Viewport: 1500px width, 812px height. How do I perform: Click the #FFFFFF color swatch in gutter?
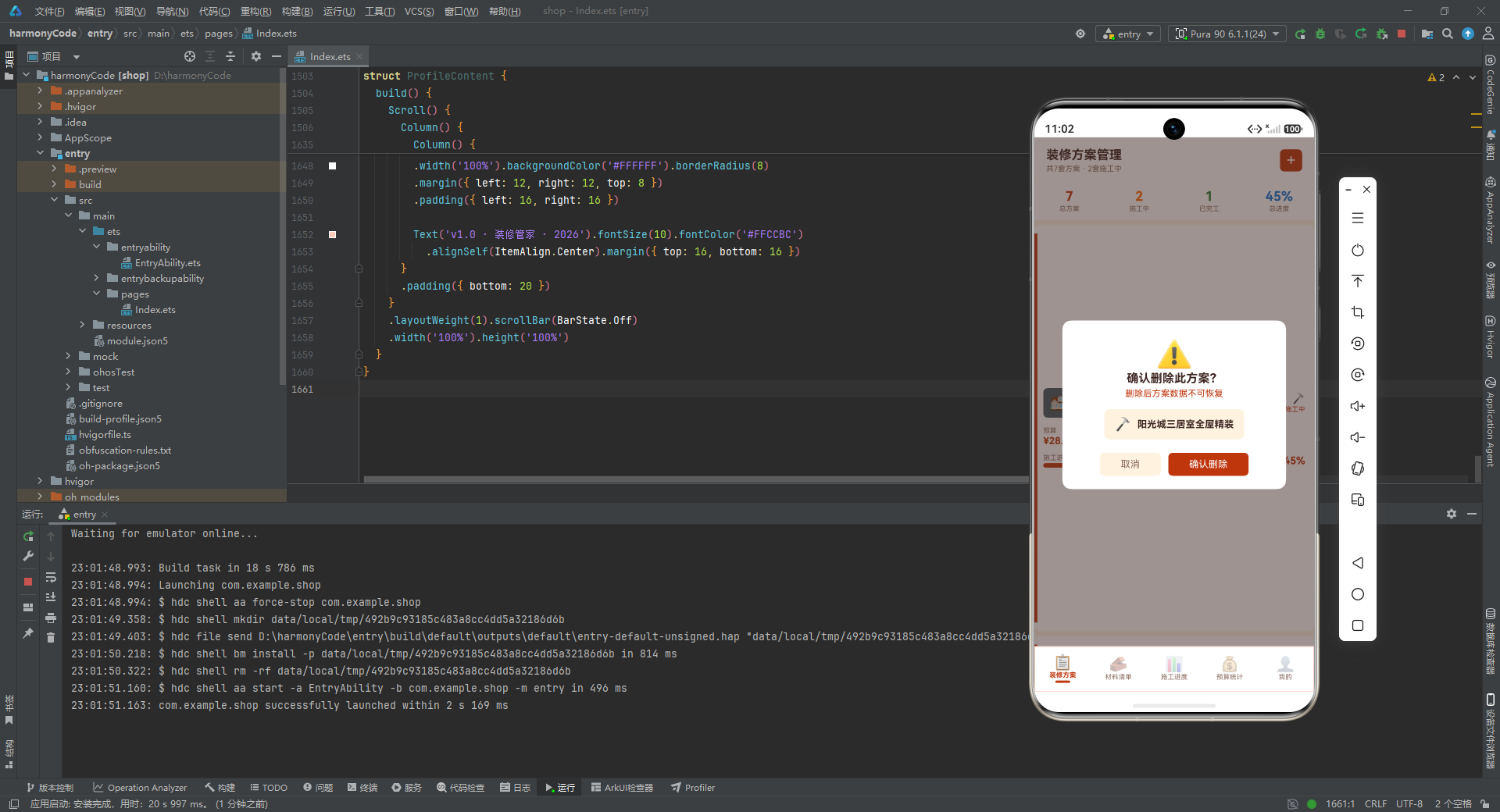pos(332,166)
